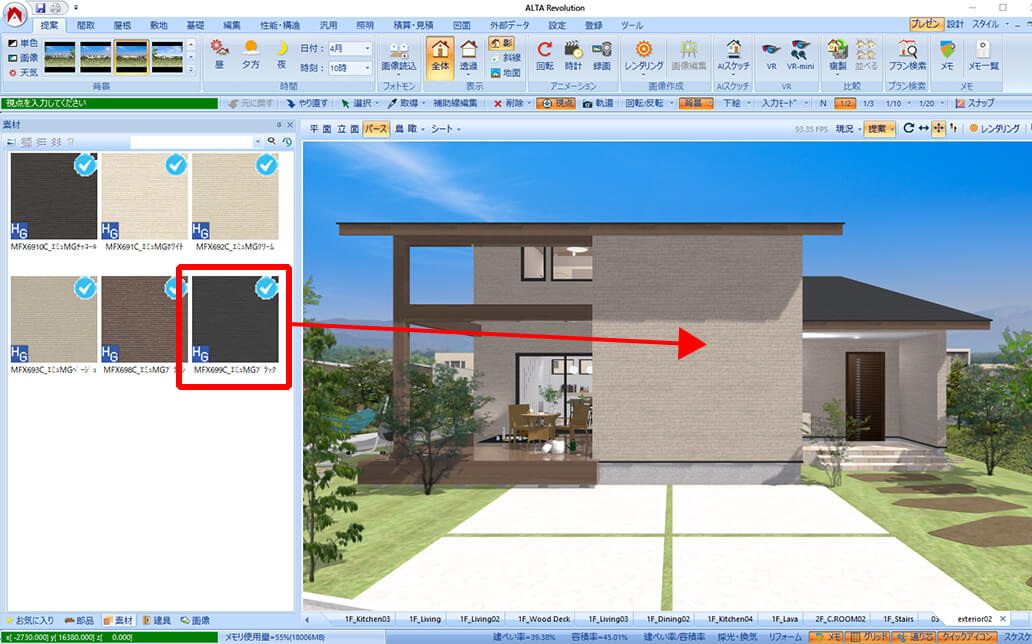Open the スタイル dropdown at top right
Image resolution: width=1032 pixels, height=644 pixels.
pyautogui.click(x=988, y=24)
